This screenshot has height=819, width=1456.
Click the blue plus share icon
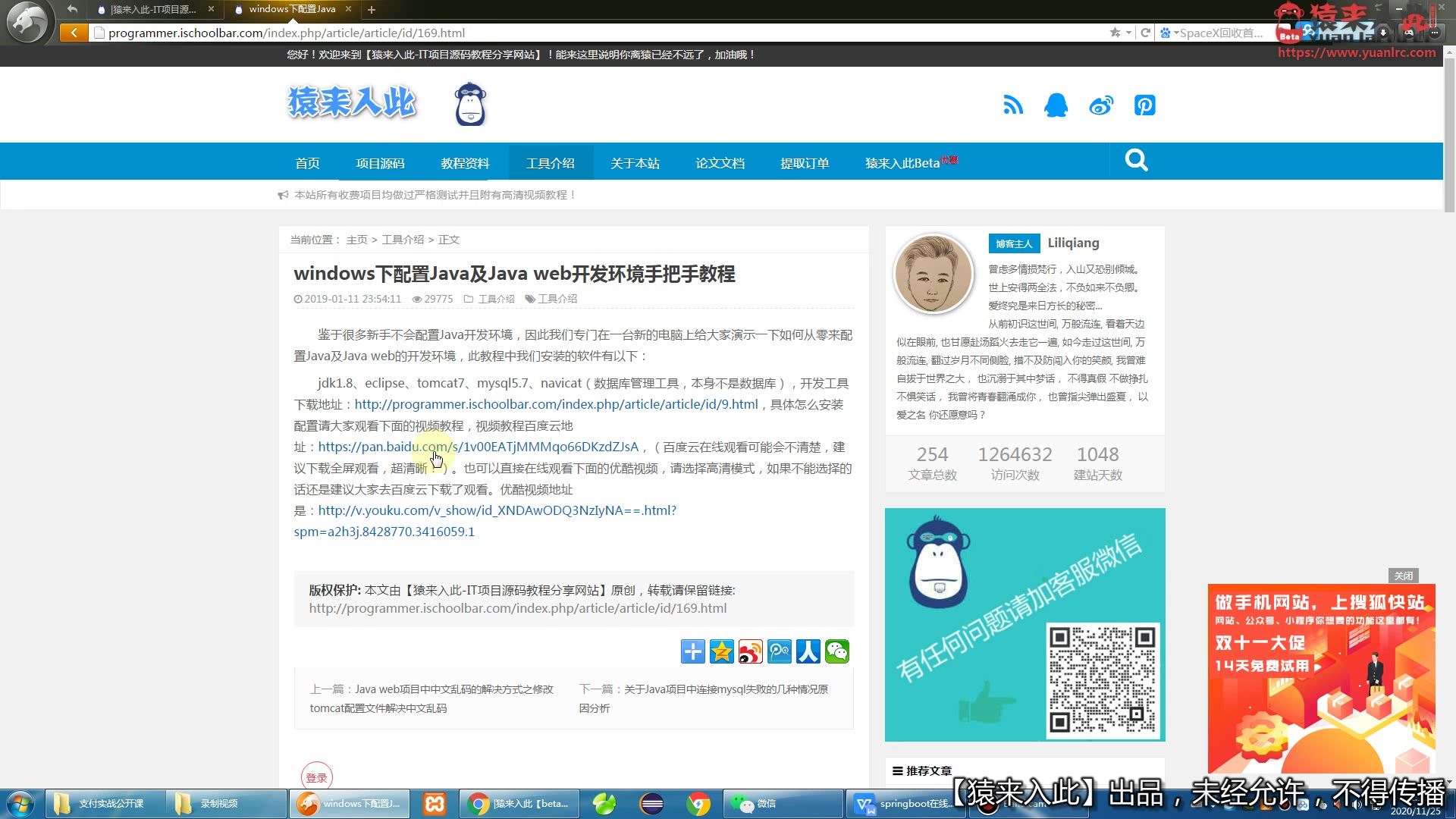tap(692, 651)
